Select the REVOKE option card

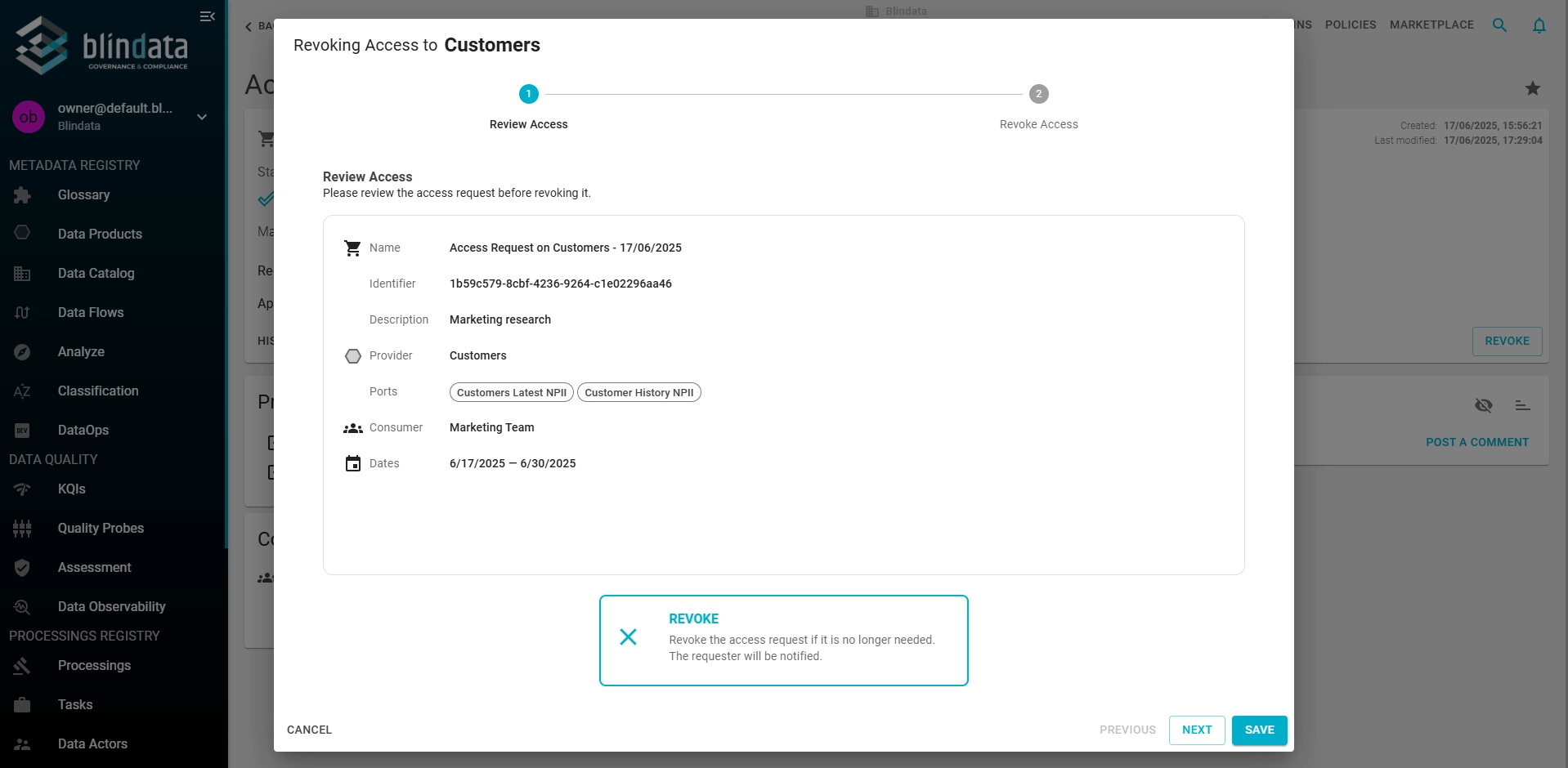(x=784, y=641)
